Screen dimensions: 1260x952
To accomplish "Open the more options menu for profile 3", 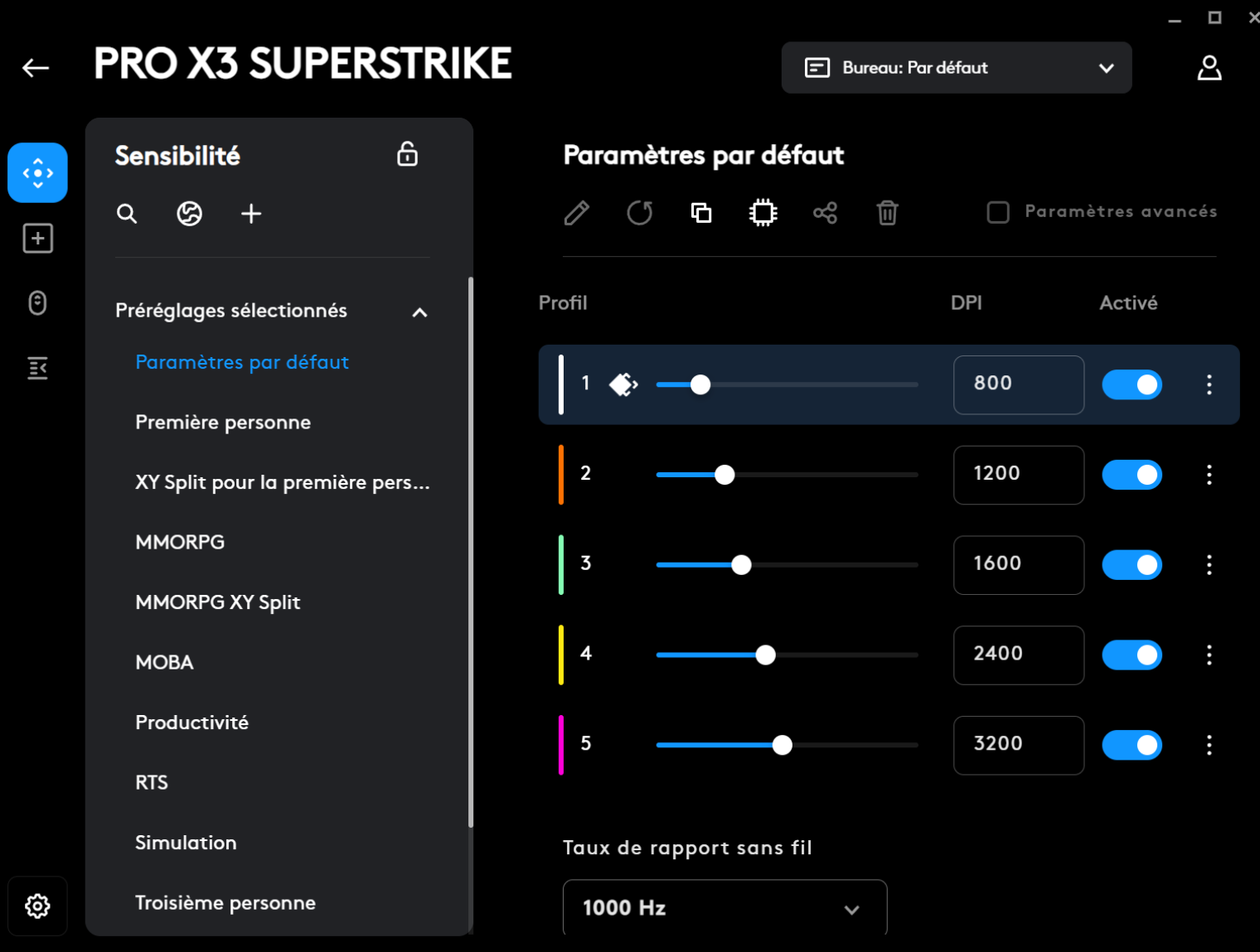I will pyautogui.click(x=1209, y=565).
